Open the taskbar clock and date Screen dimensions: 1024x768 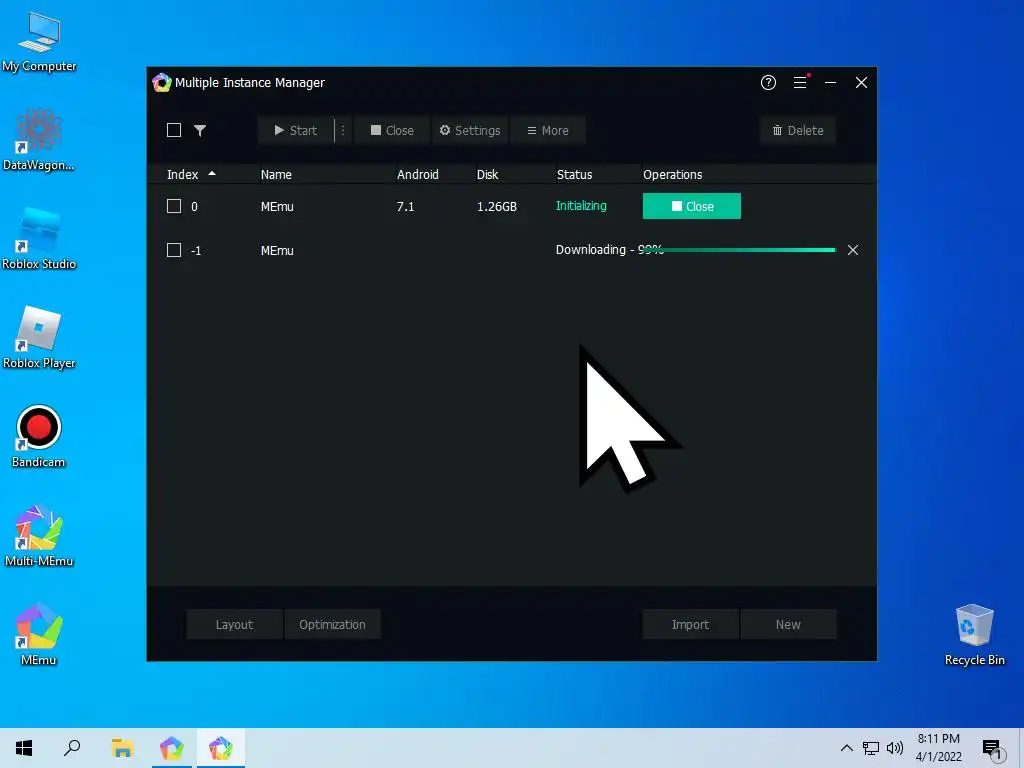[938, 748]
